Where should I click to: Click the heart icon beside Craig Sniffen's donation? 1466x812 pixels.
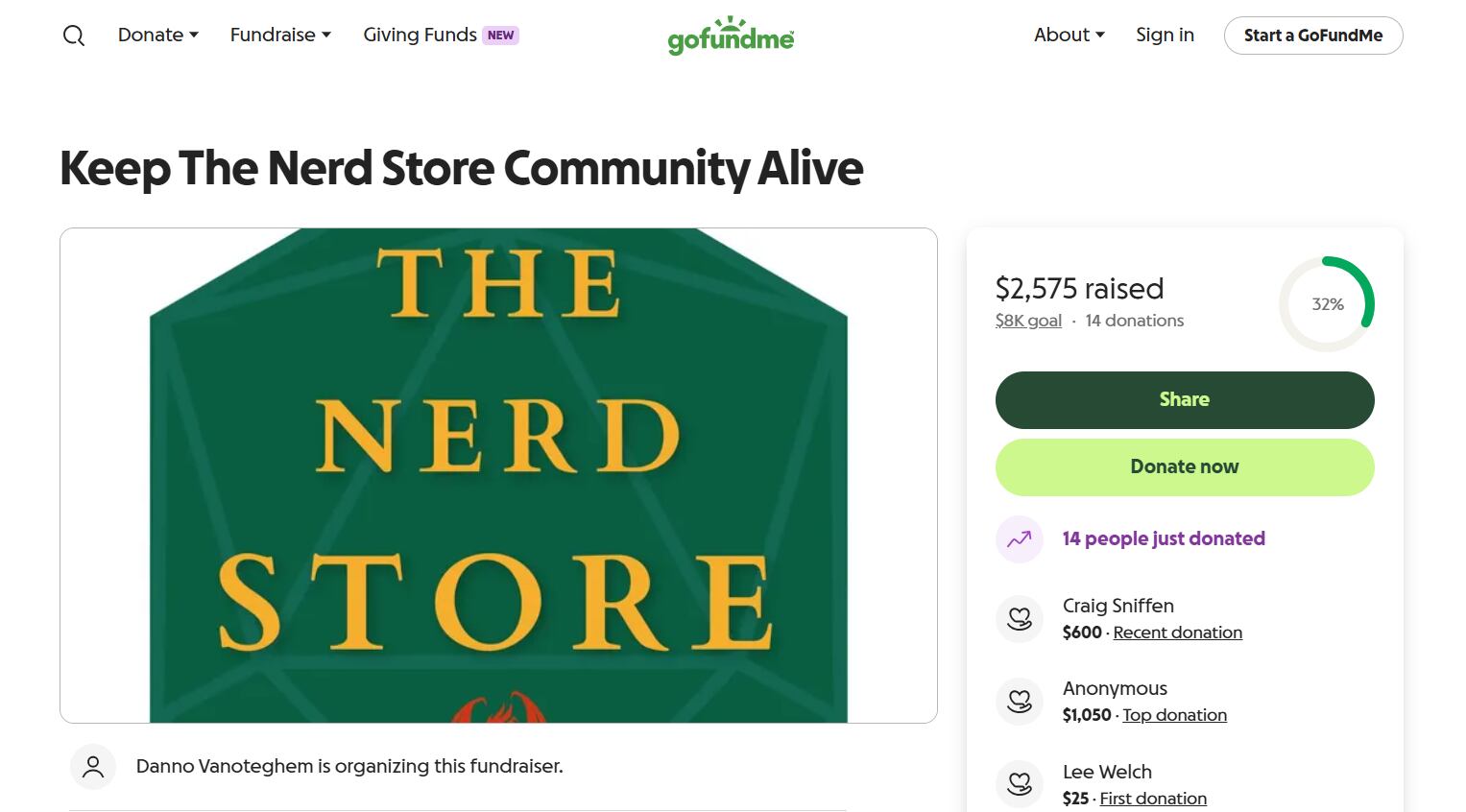coord(1019,618)
